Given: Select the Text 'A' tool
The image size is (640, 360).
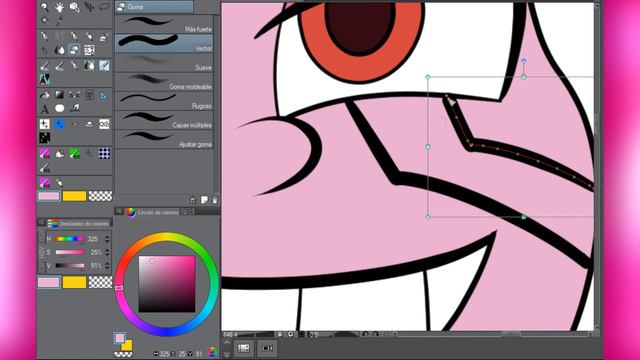Looking at the screenshot, I should tap(44, 109).
